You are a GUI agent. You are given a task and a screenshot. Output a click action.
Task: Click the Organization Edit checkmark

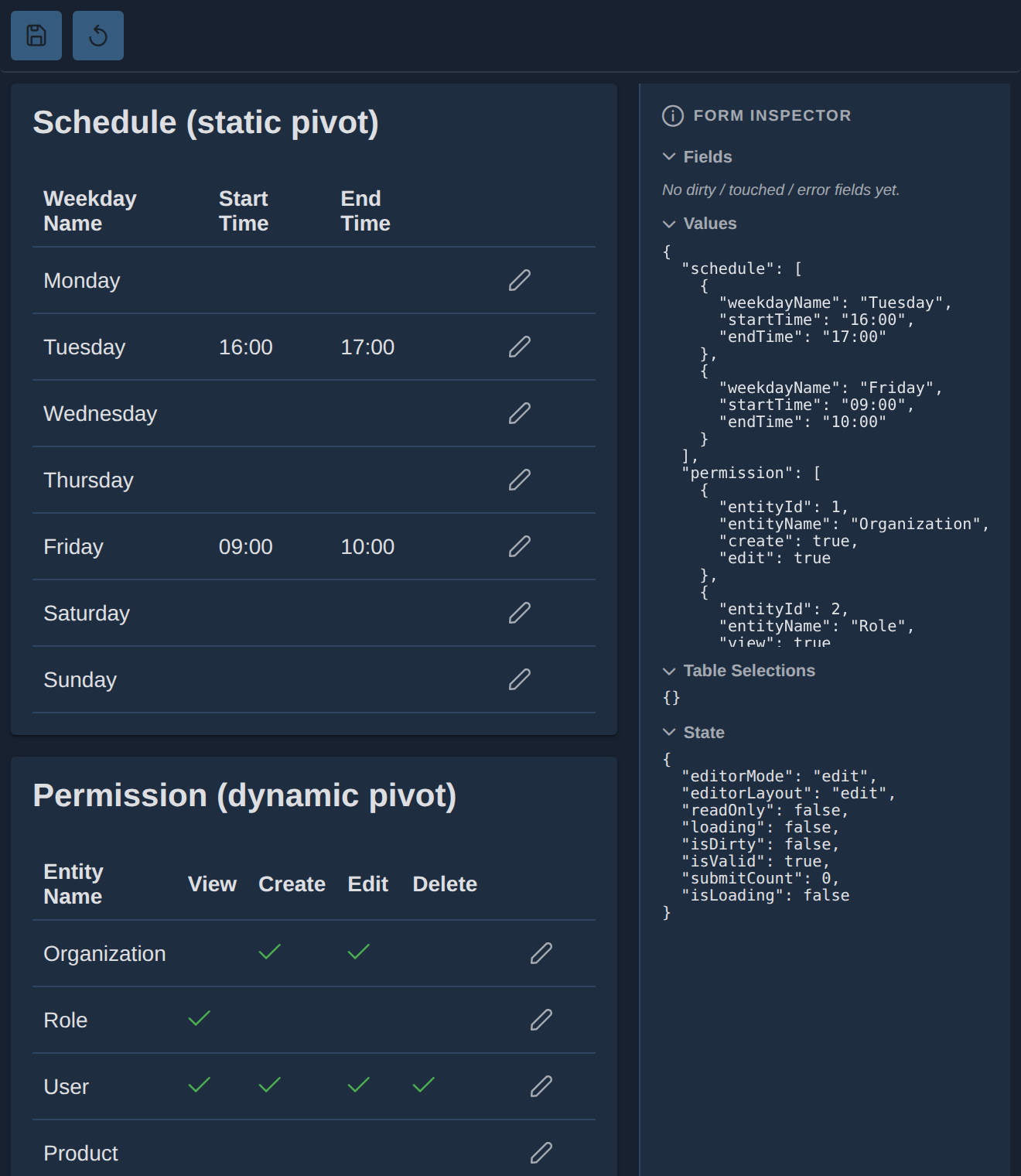coord(359,952)
